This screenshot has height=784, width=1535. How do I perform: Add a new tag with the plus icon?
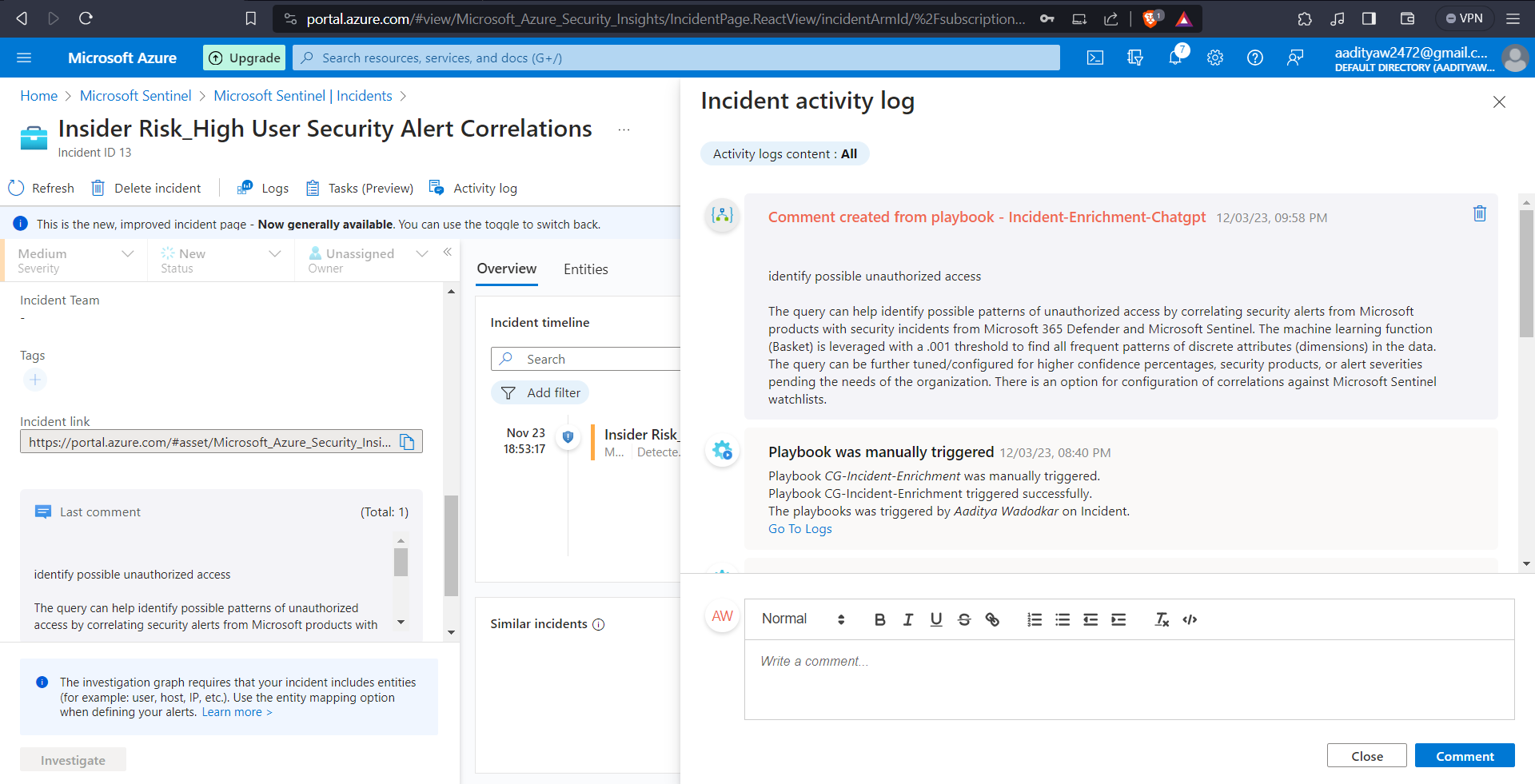(35, 380)
